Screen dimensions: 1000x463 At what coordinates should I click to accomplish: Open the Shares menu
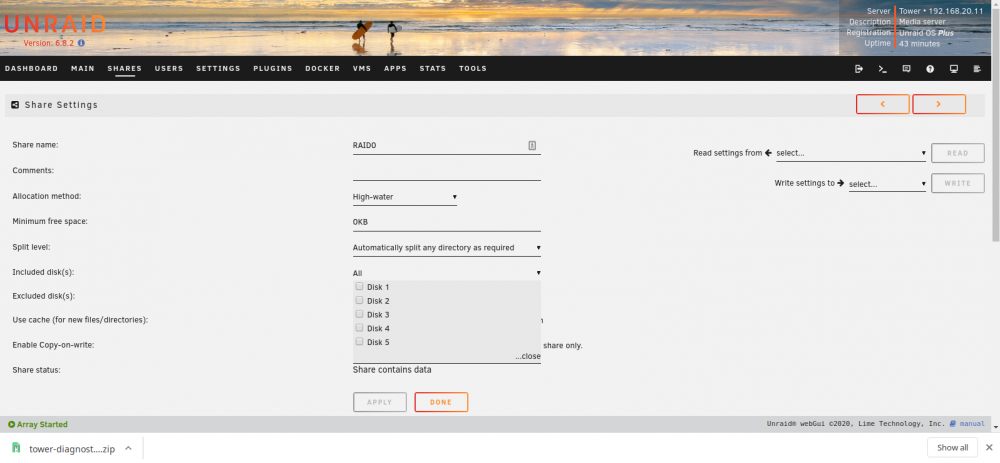point(124,69)
